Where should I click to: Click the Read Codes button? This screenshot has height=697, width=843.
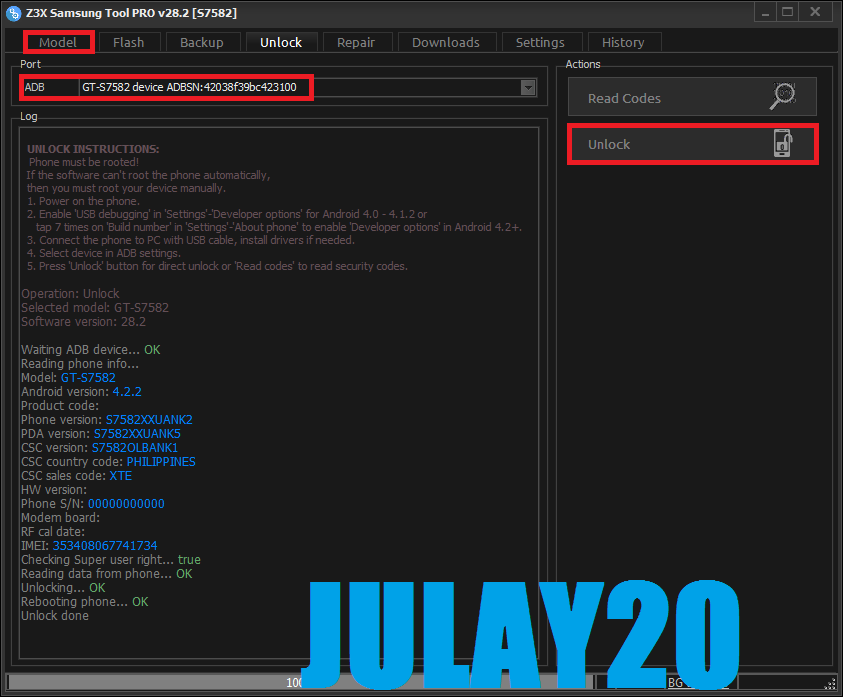click(692, 97)
